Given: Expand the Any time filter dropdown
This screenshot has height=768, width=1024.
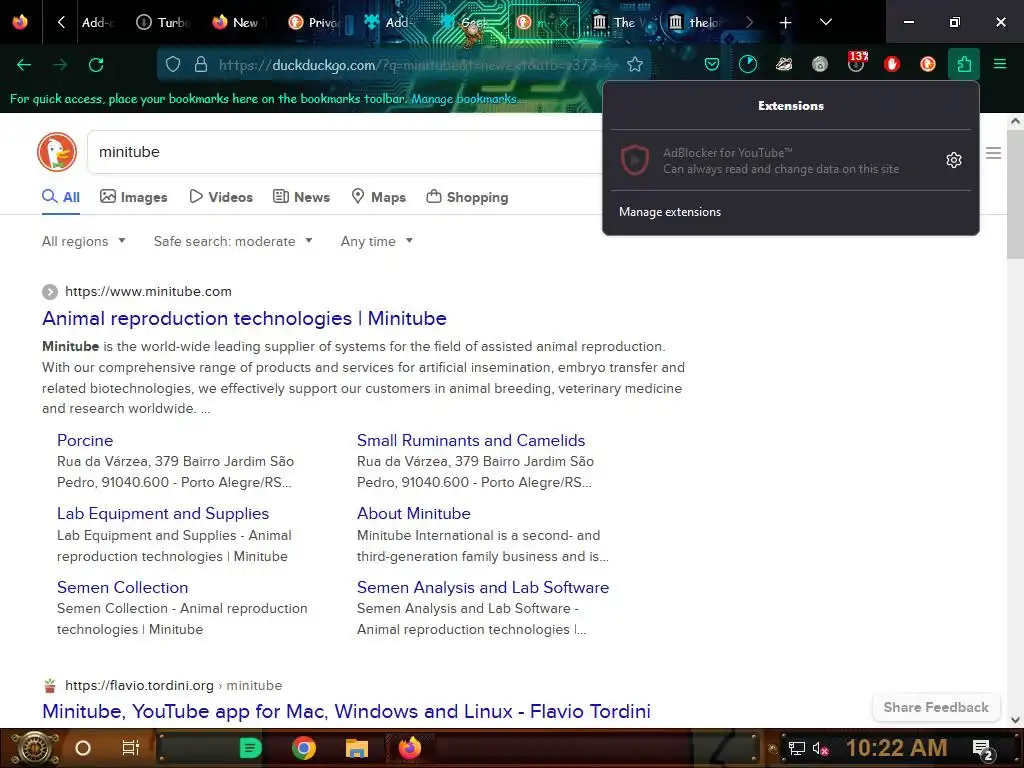Looking at the screenshot, I should pos(377,241).
